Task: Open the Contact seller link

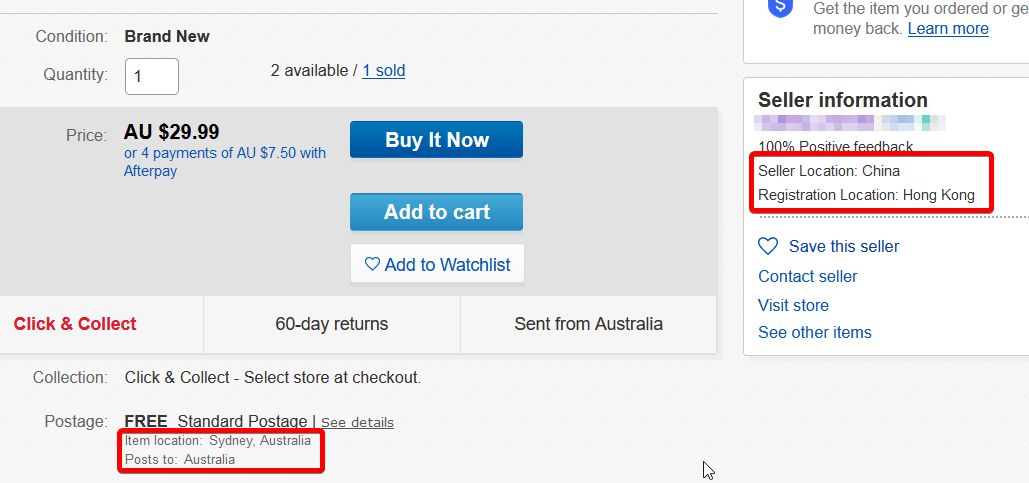Action: click(x=808, y=276)
